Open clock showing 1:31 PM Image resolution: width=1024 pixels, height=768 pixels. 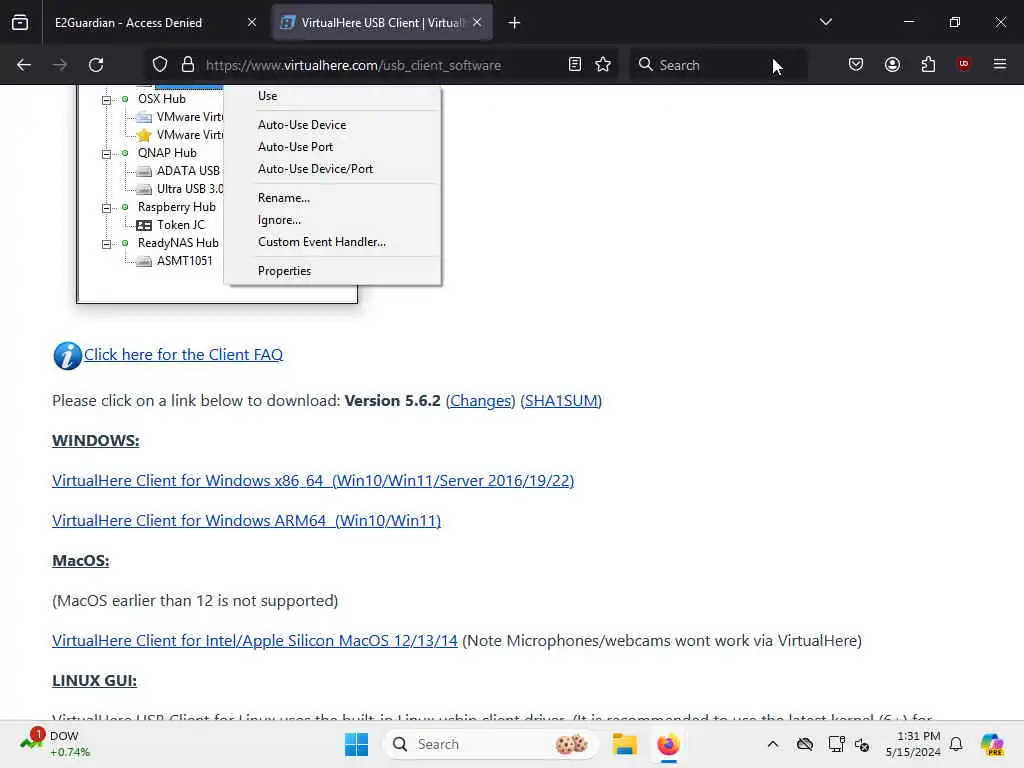[913, 744]
